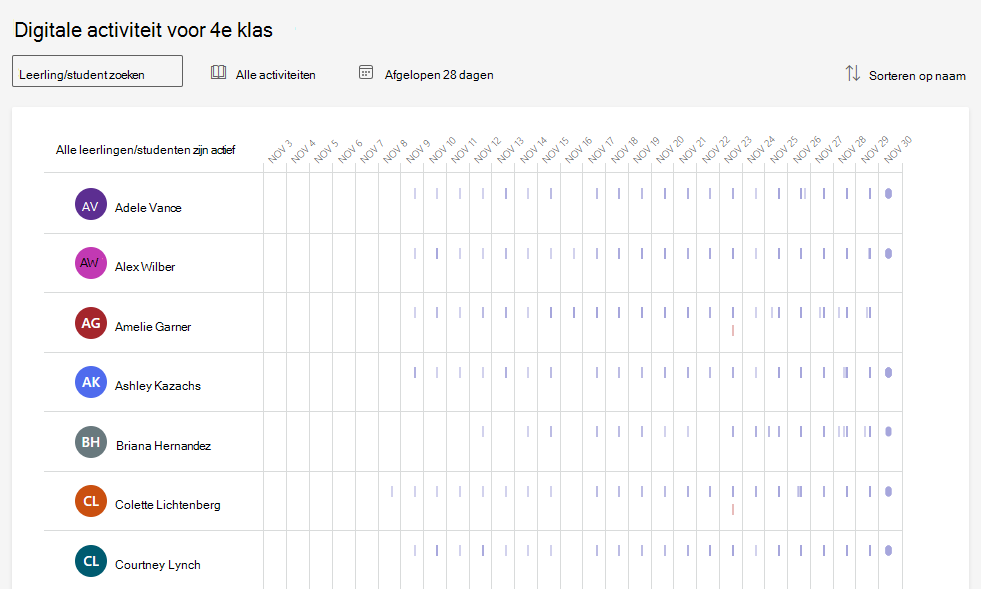Image resolution: width=981 pixels, height=589 pixels.
Task: Click Adele Vance's Nov 30 activity dot
Action: pos(888,193)
